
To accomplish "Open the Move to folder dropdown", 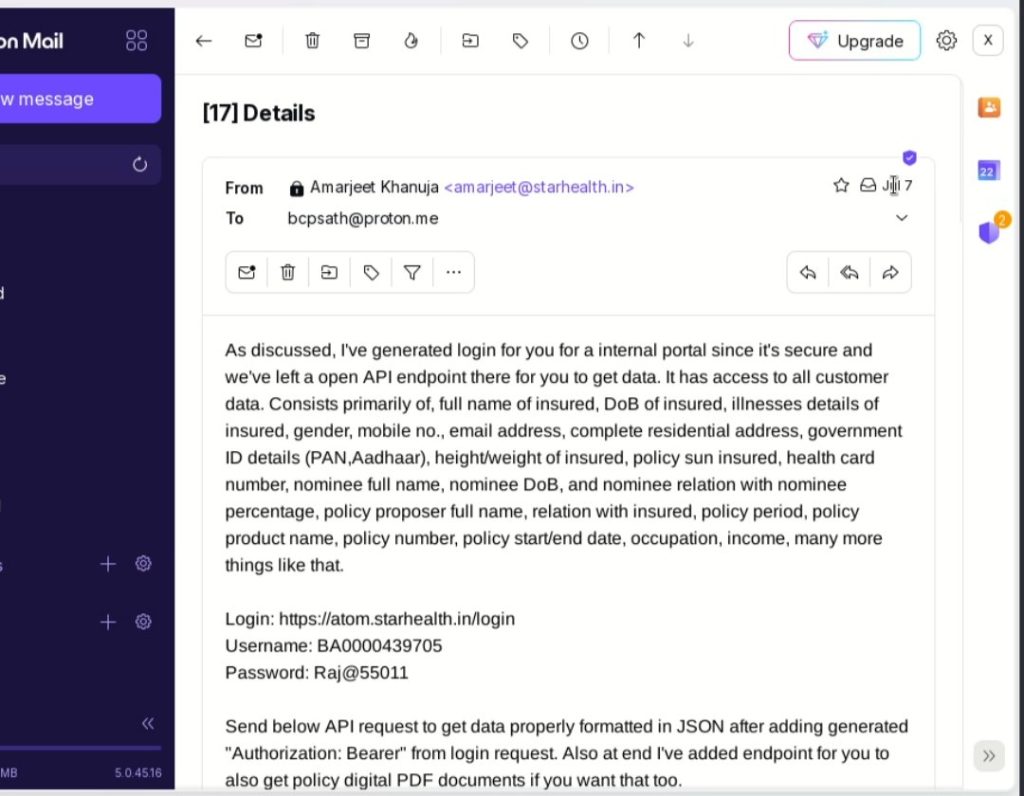I will pos(470,41).
